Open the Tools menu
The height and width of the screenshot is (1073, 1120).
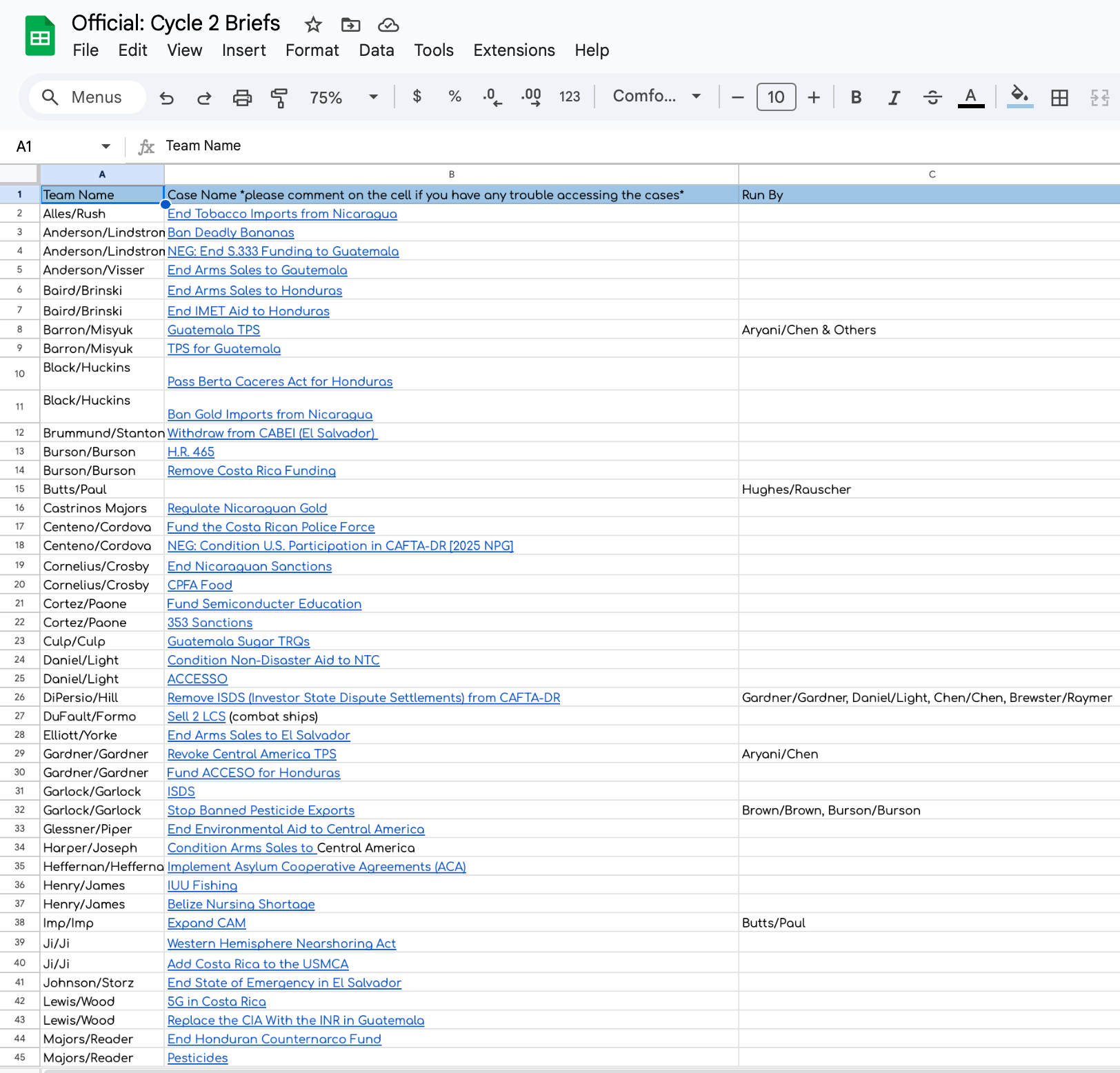point(434,50)
